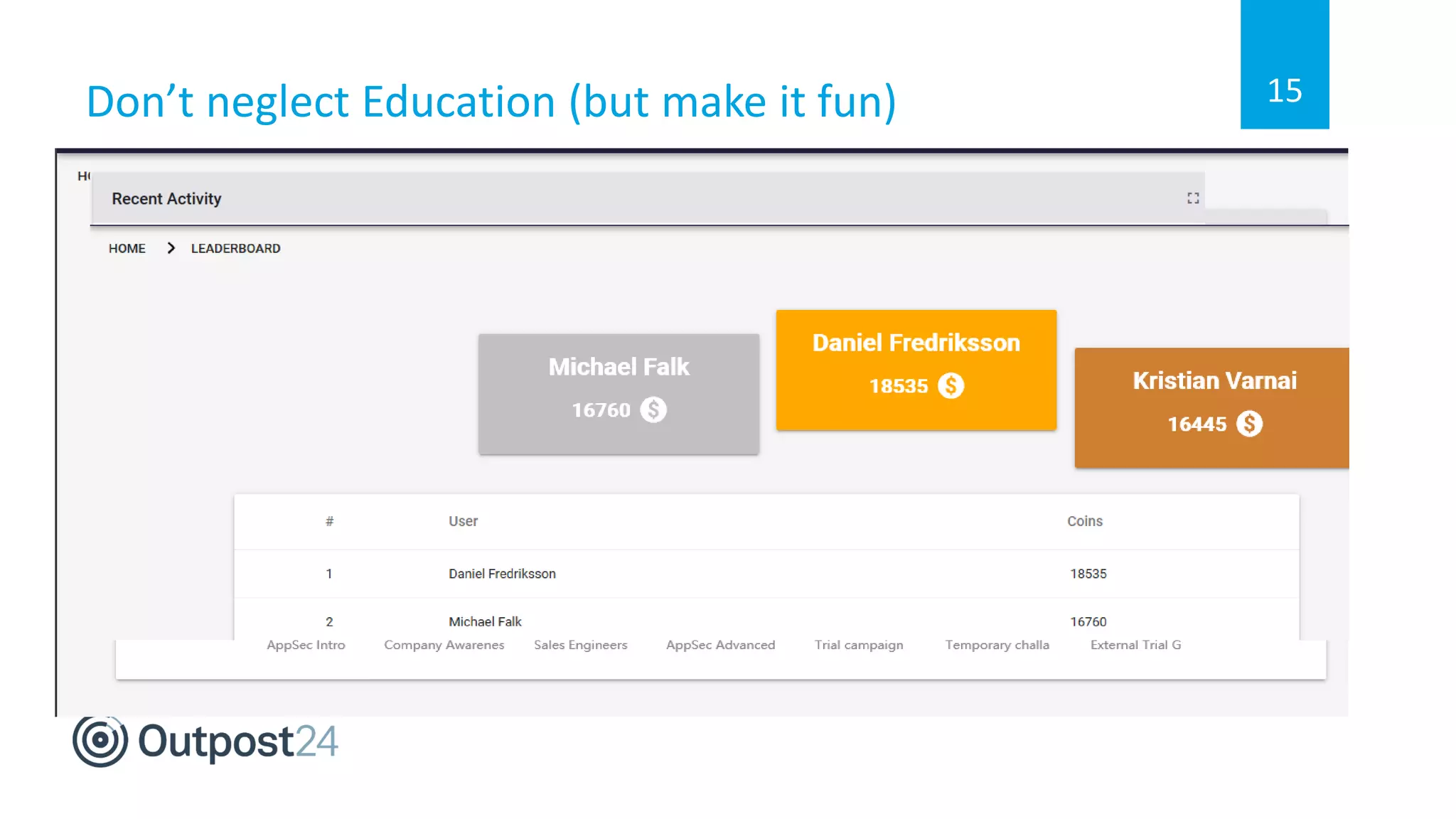The width and height of the screenshot is (1456, 819).
Task: Open the Sales Engineers tab
Action: click(x=580, y=645)
